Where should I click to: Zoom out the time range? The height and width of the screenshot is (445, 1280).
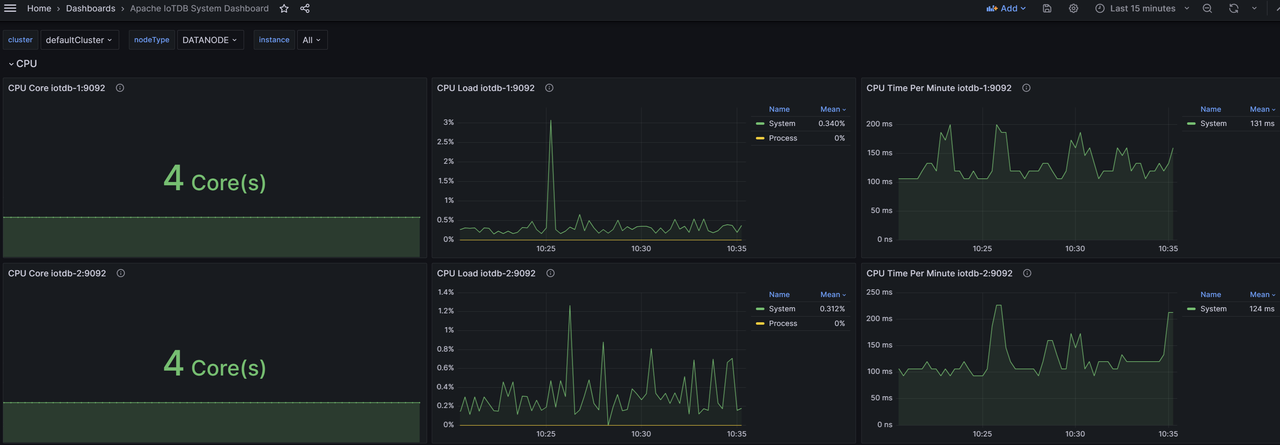coord(1207,8)
